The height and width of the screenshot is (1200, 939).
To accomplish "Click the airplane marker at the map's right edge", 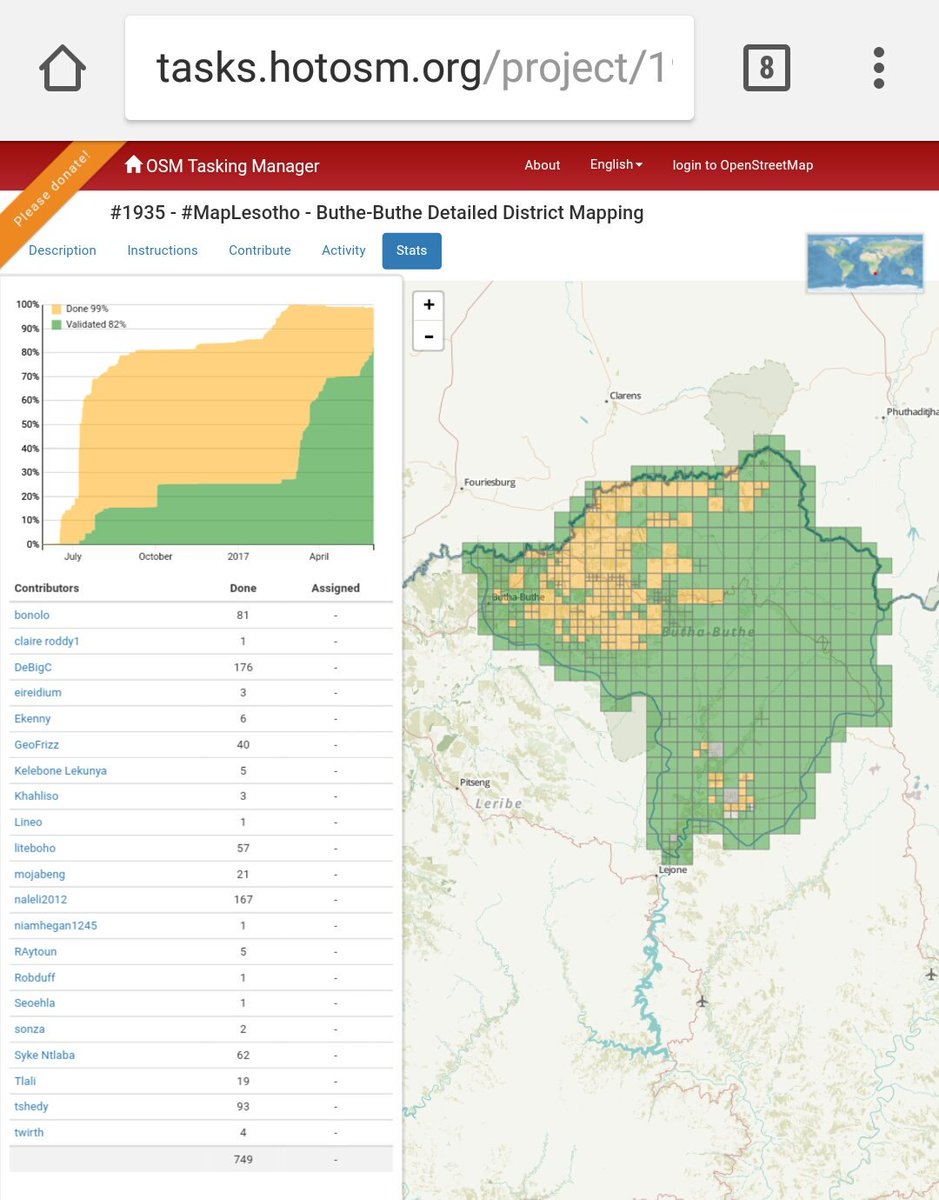I will [x=931, y=974].
